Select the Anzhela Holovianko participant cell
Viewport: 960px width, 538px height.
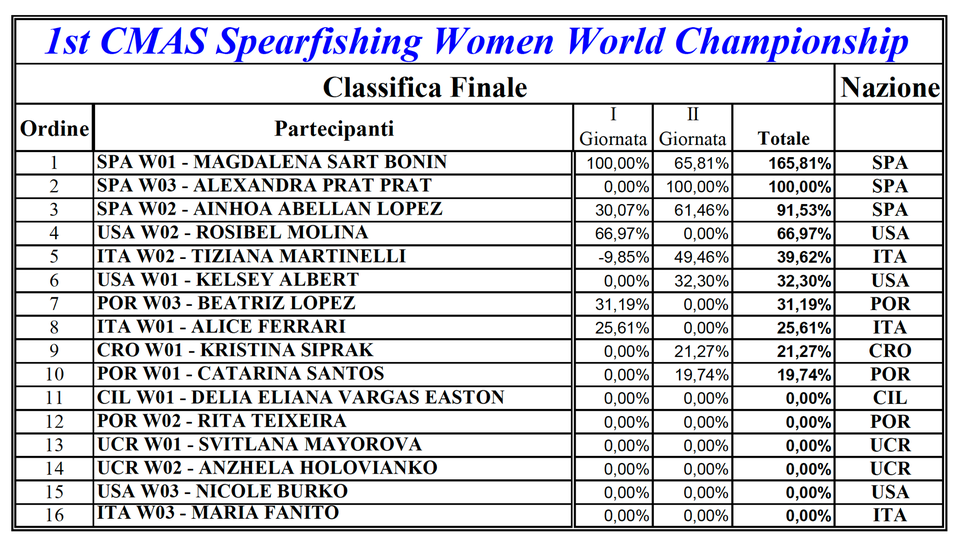pyautogui.click(x=334, y=468)
